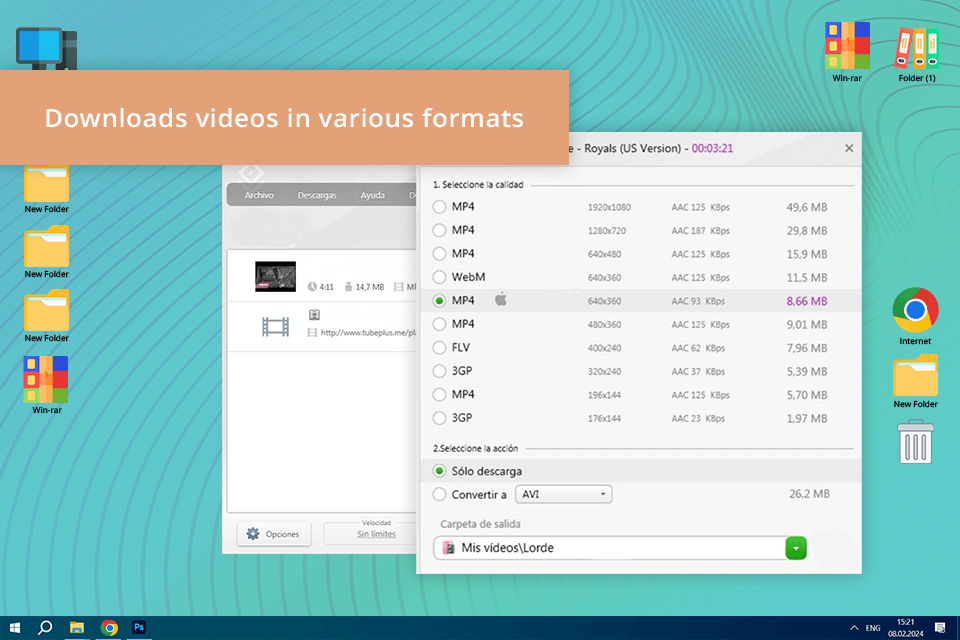Click the folder icon inside output path field
Viewport: 960px width, 640px height.
click(449, 548)
